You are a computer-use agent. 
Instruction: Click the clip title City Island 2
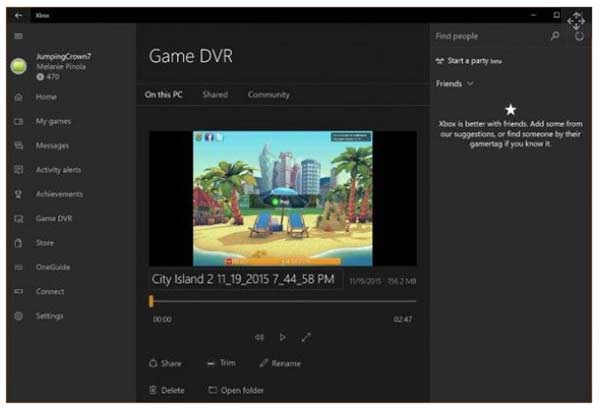[x=243, y=279]
